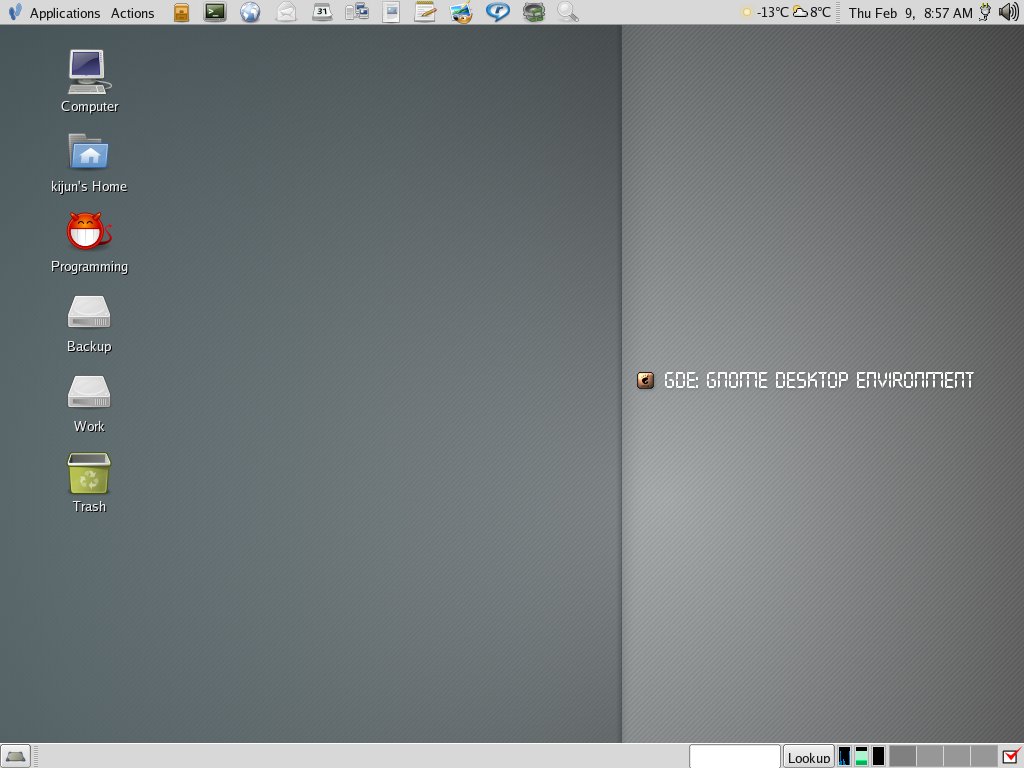Click the power plug battery icon
The image size is (1024, 768).
(x=985, y=12)
